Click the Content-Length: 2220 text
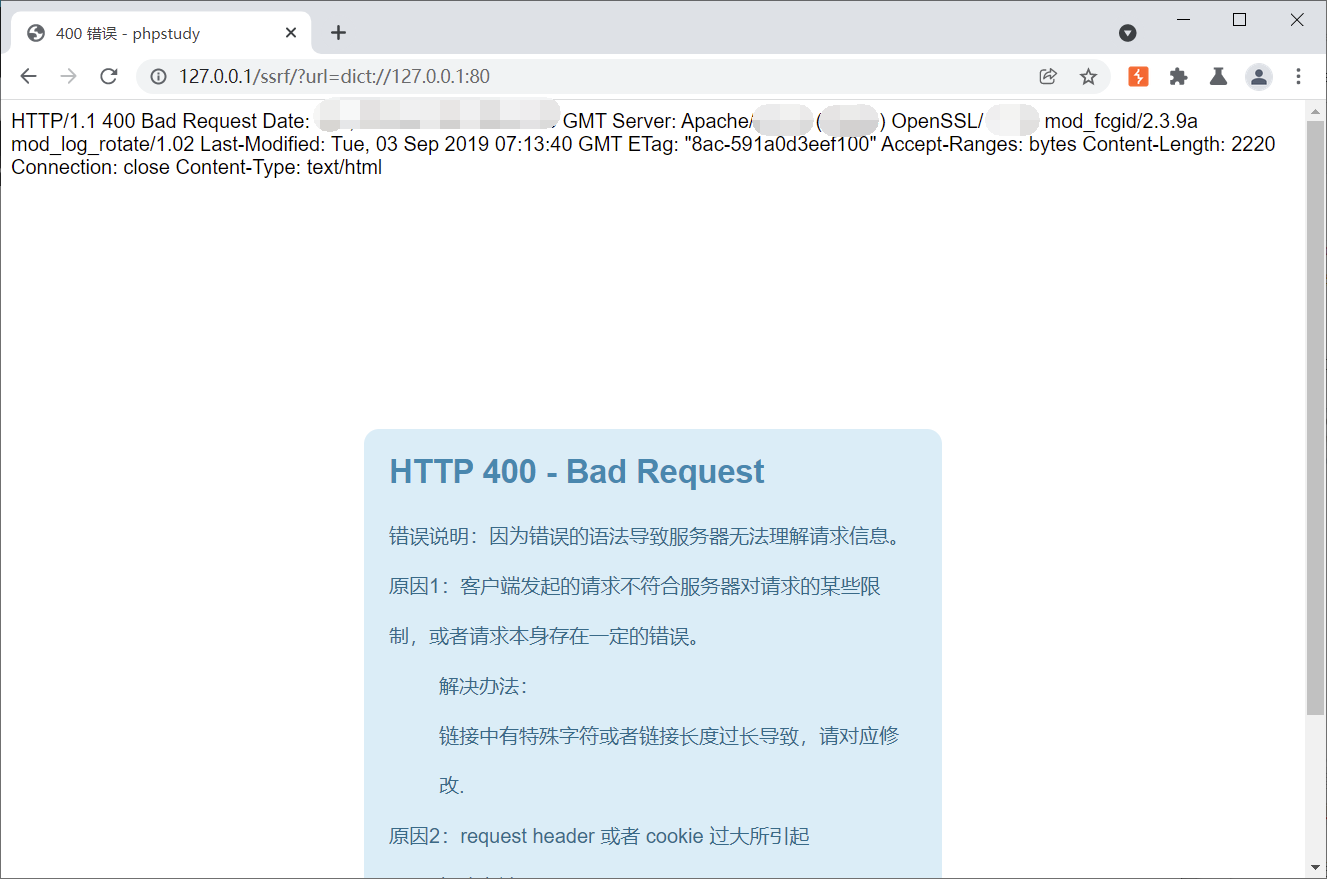 1179,145
